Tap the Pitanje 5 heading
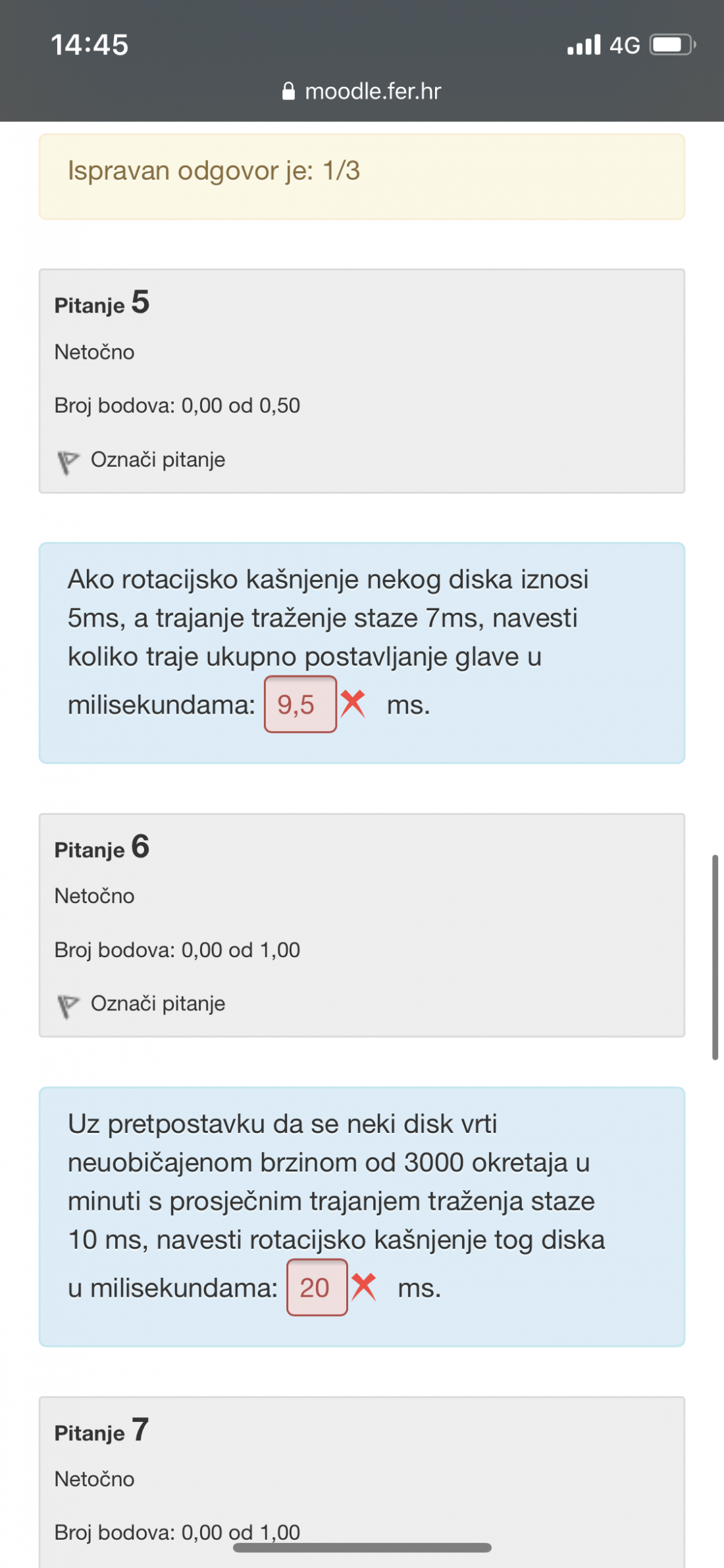The image size is (724, 1568). point(102,303)
